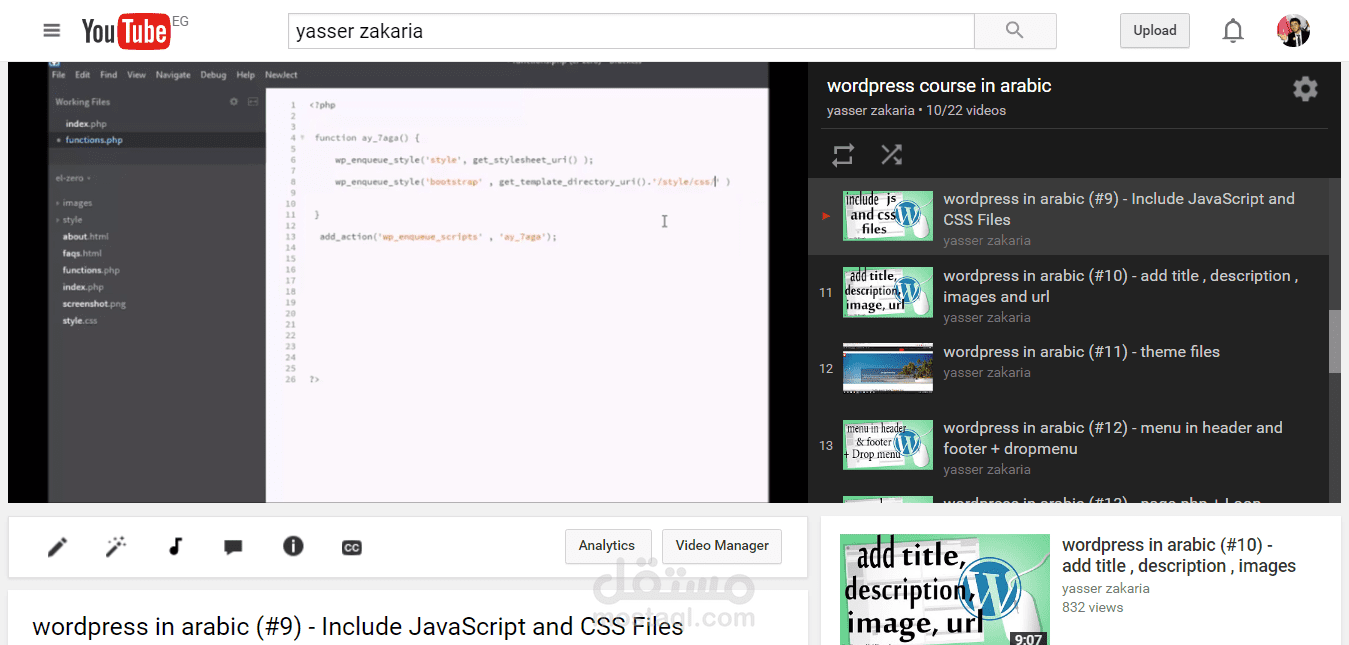
Task: Open Subtitles settings via the CC icon
Action: click(x=351, y=546)
